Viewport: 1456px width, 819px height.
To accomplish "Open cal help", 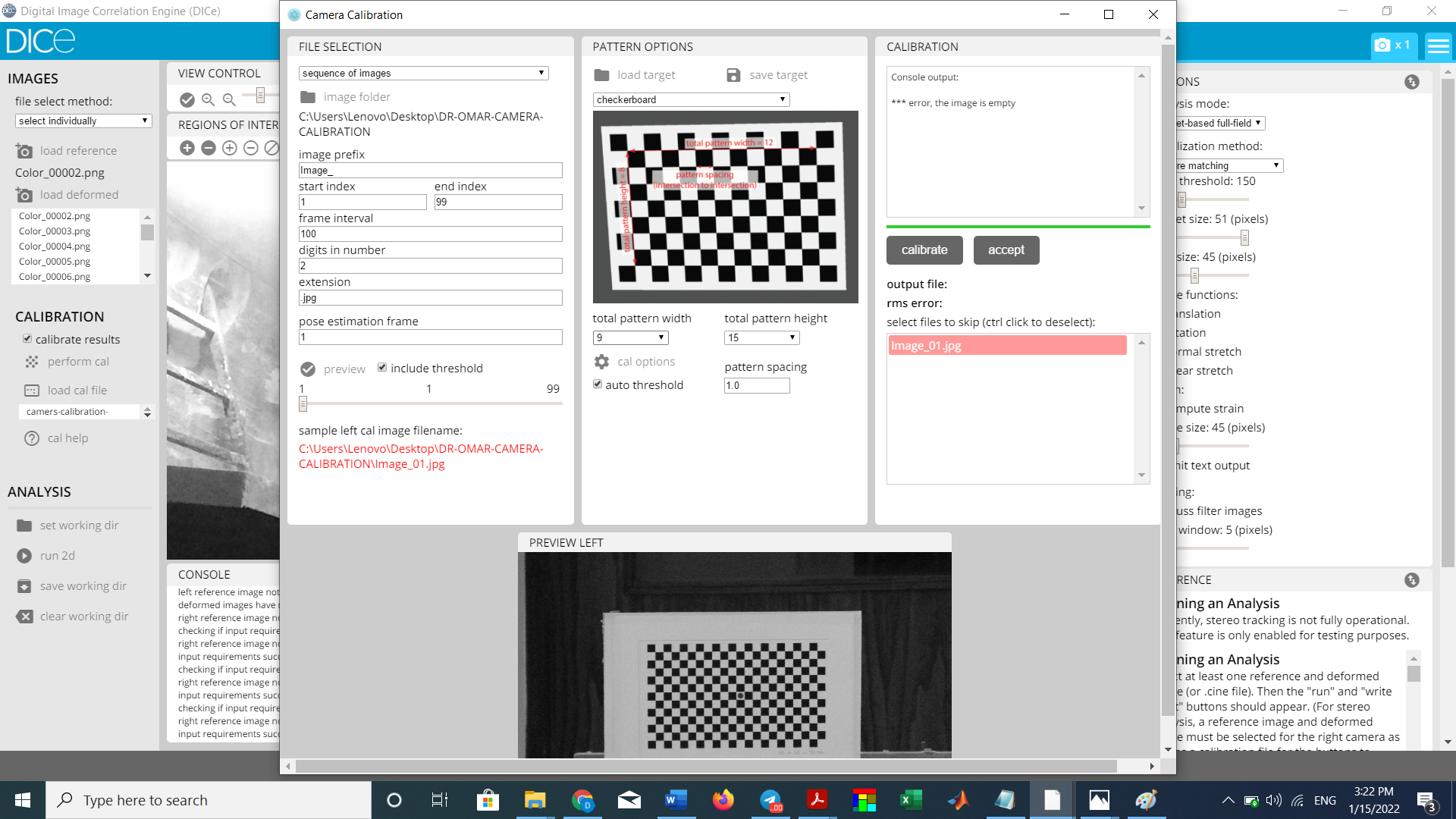I will 31,438.
